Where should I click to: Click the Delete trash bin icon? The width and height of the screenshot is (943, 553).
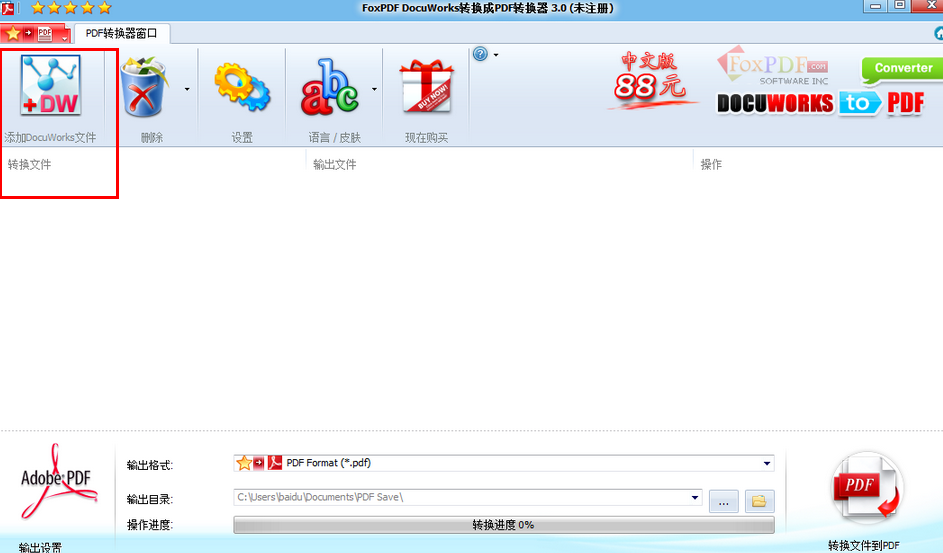tap(143, 87)
